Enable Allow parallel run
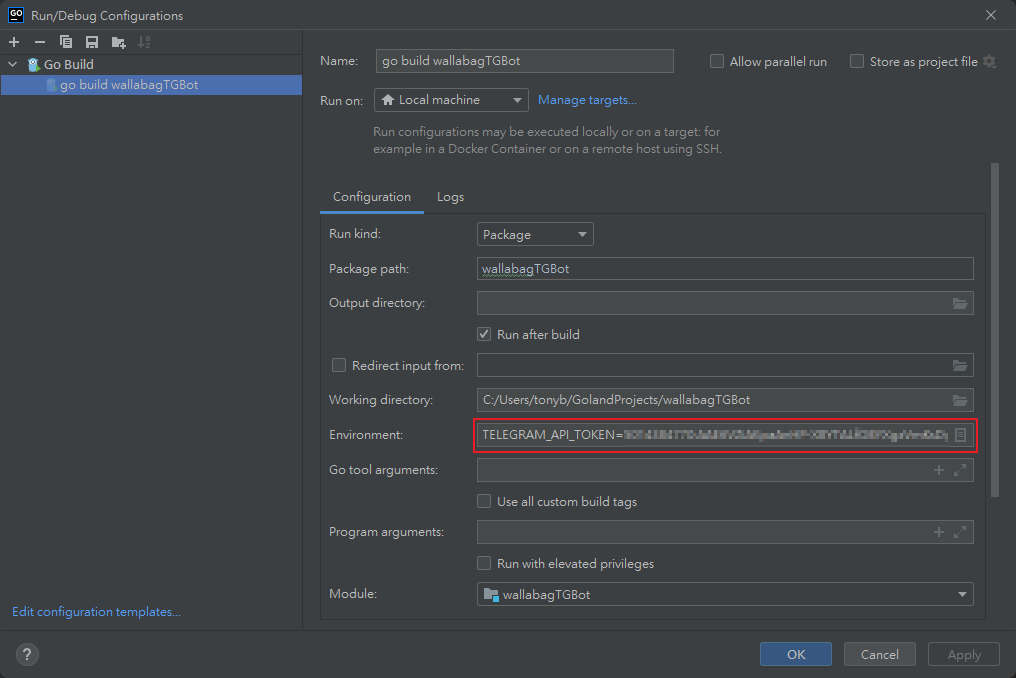The width and height of the screenshot is (1016, 678). 717,62
